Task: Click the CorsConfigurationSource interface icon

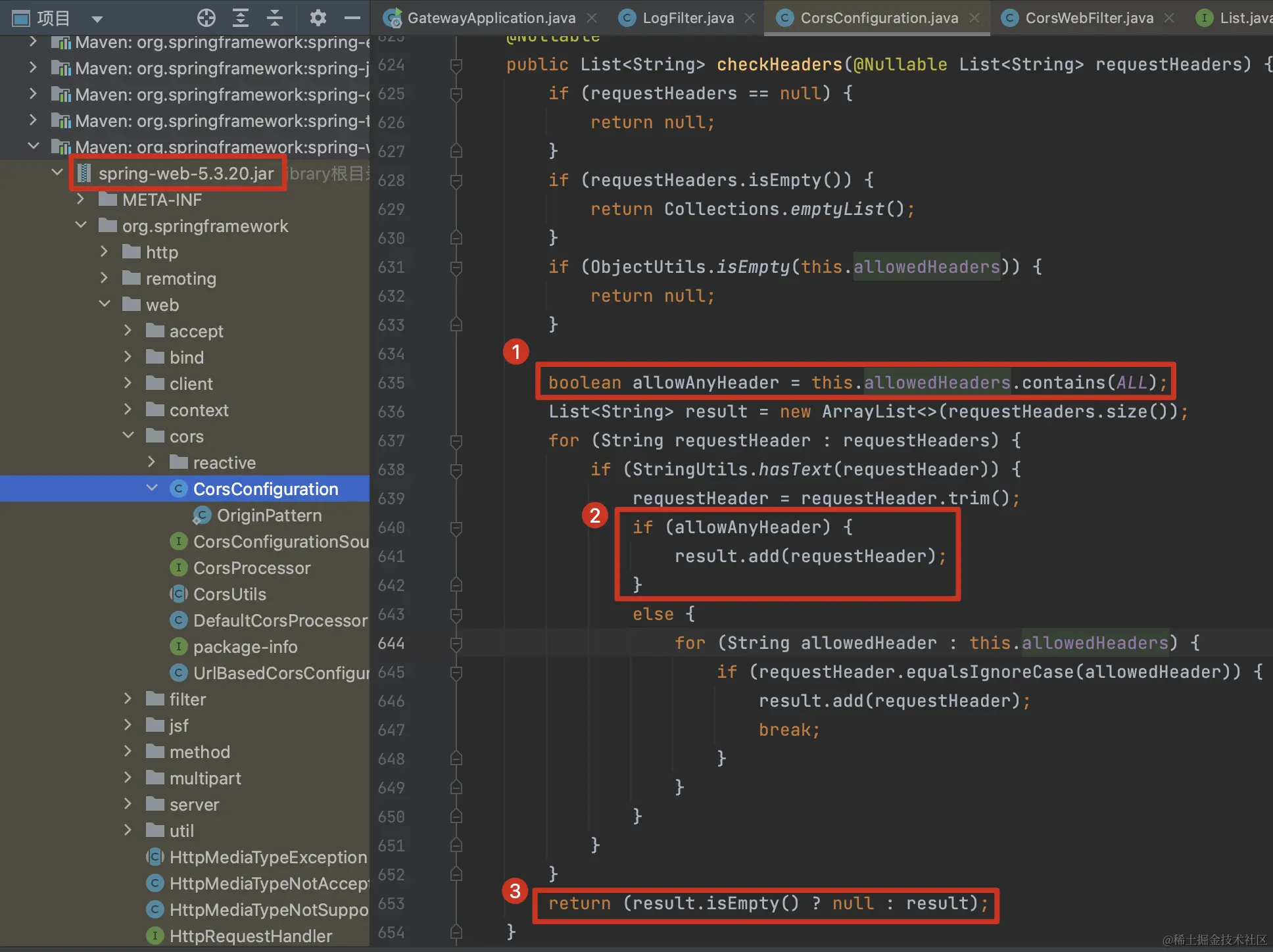Action: (178, 541)
